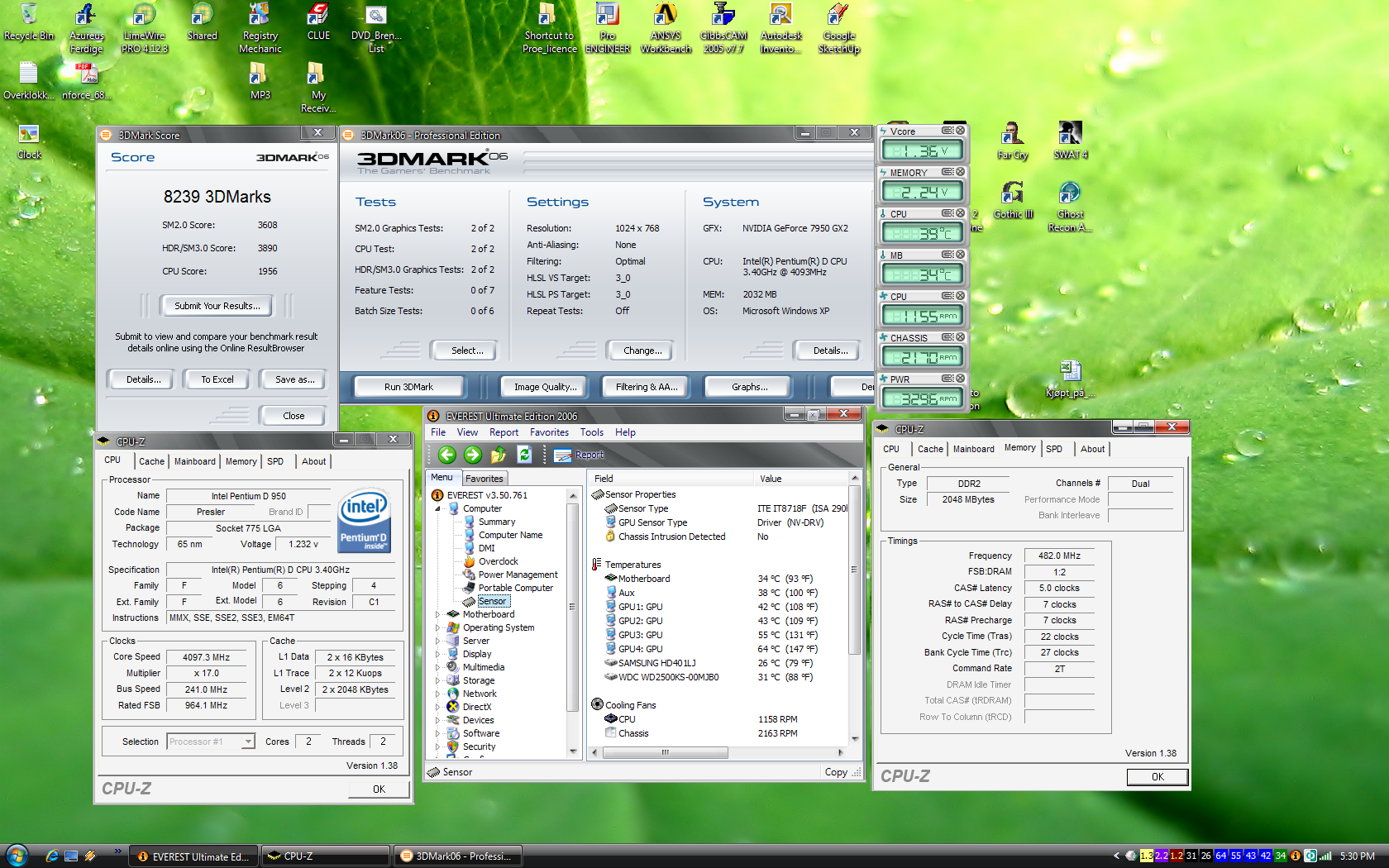Close the PWR fan widget with its X icon
Viewport: 1389px width, 868px height.
[960, 379]
